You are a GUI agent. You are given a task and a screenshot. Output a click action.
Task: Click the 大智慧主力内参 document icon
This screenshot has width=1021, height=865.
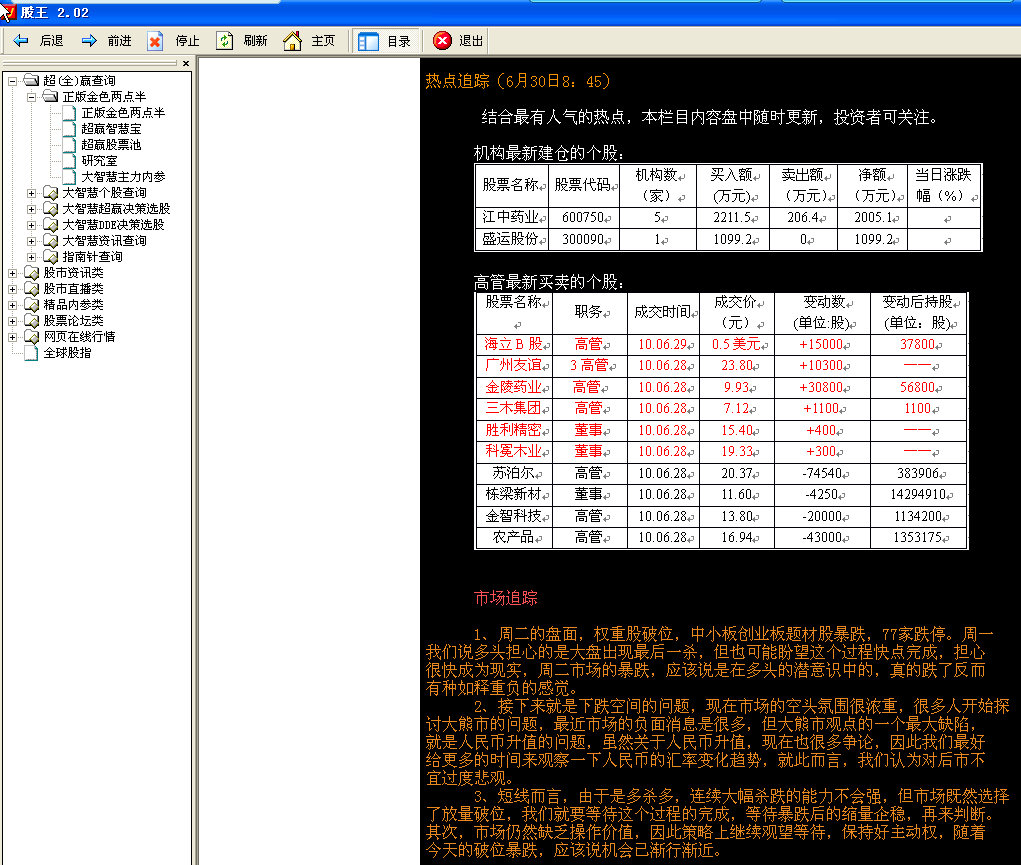point(70,177)
